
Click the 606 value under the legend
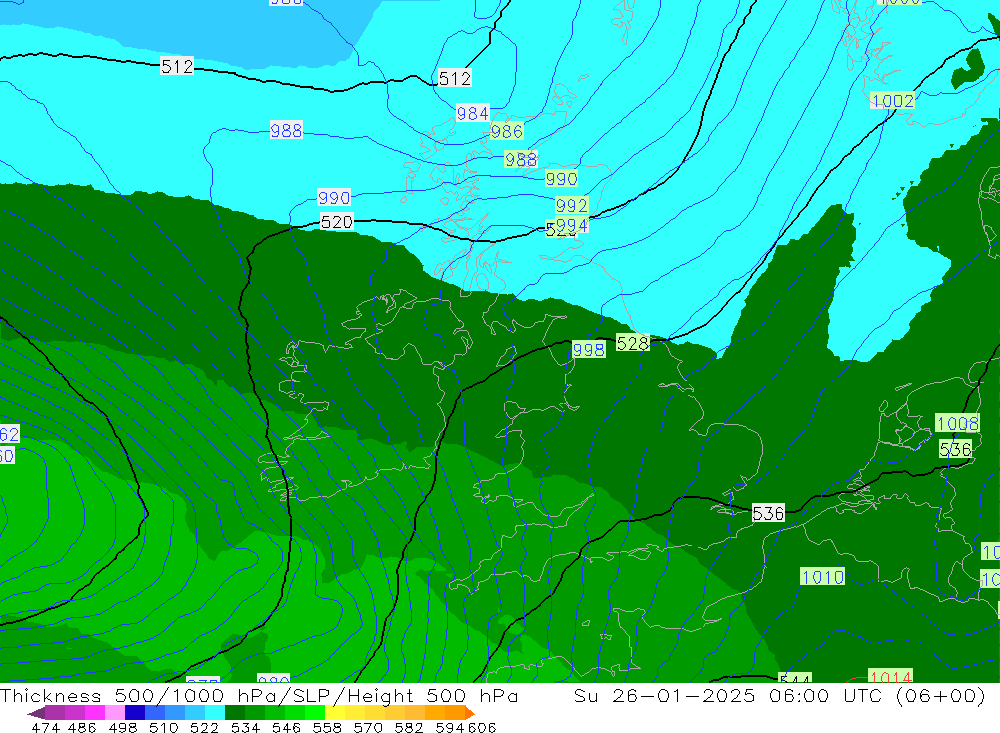[x=482, y=728]
